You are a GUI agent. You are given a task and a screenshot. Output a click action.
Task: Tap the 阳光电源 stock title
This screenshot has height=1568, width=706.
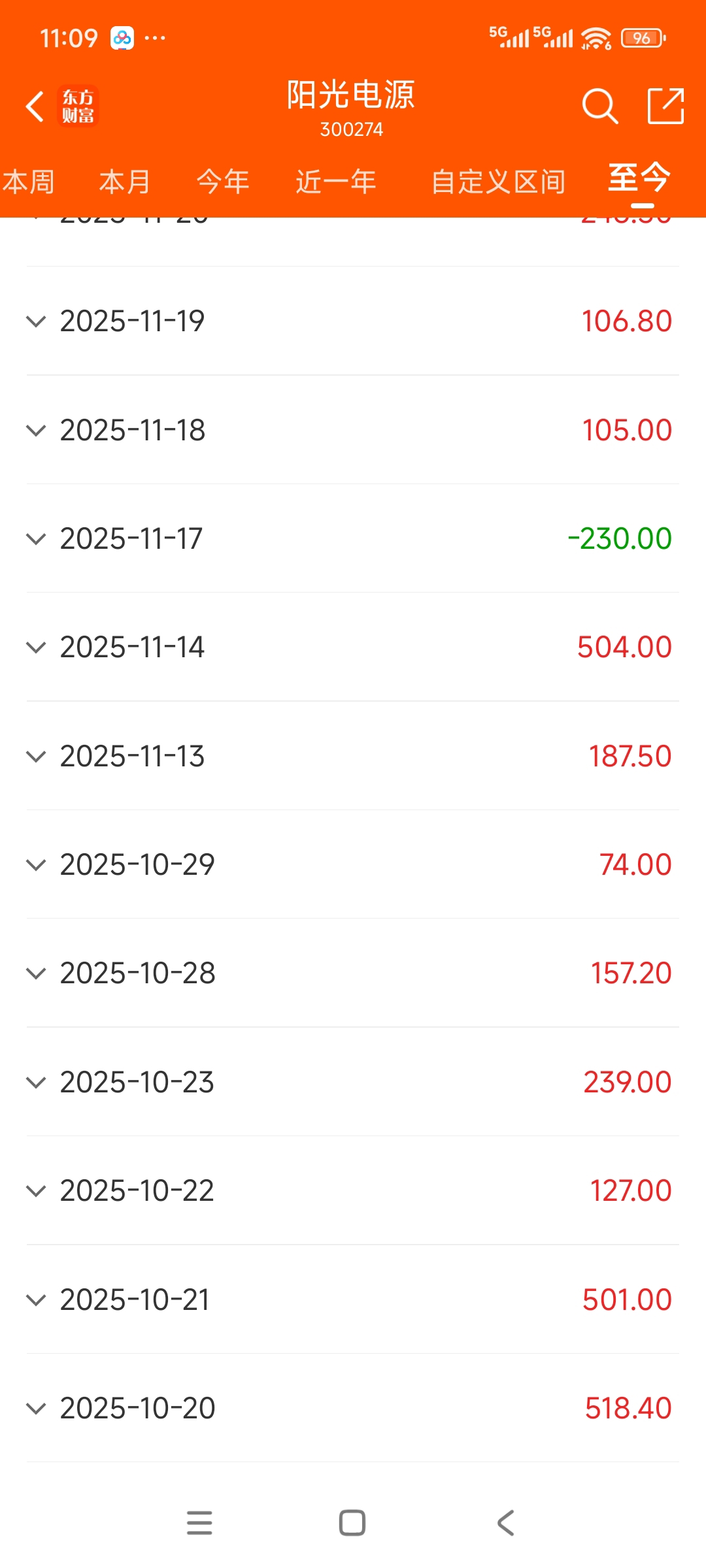click(x=351, y=95)
